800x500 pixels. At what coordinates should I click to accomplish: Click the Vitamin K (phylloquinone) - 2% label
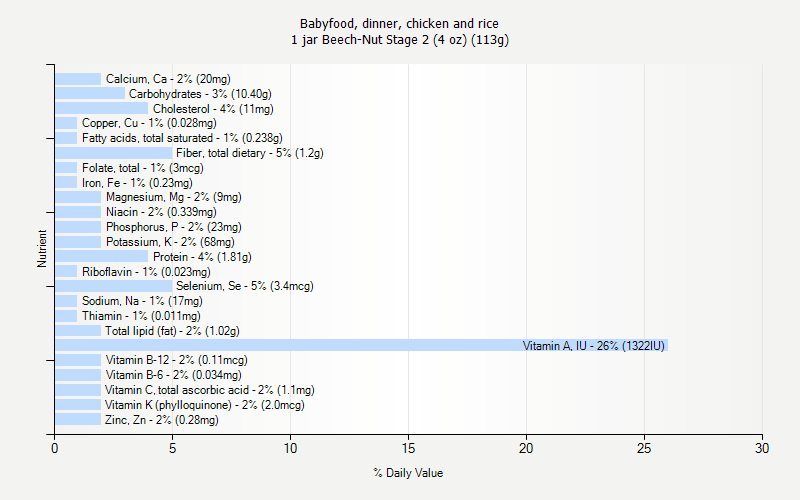[x=205, y=405]
